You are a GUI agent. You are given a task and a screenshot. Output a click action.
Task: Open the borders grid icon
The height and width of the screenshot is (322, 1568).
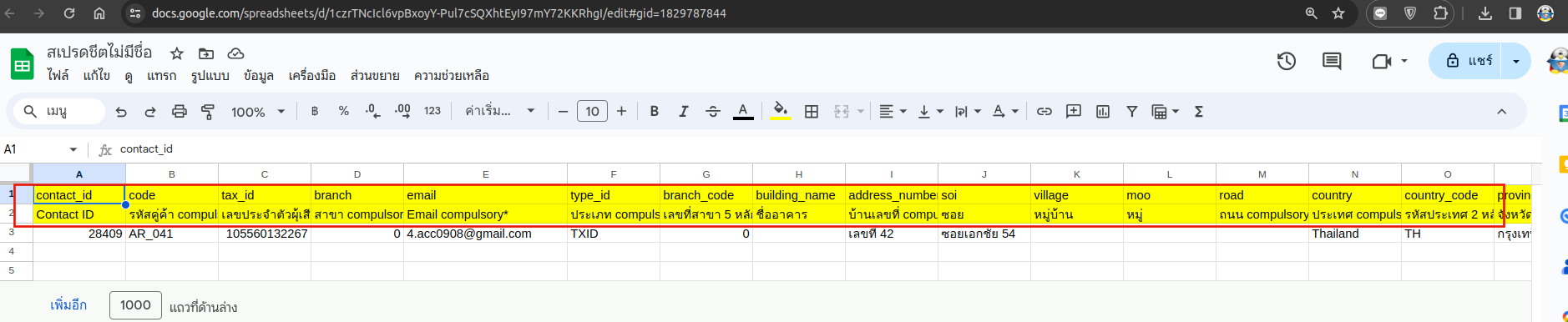click(812, 112)
